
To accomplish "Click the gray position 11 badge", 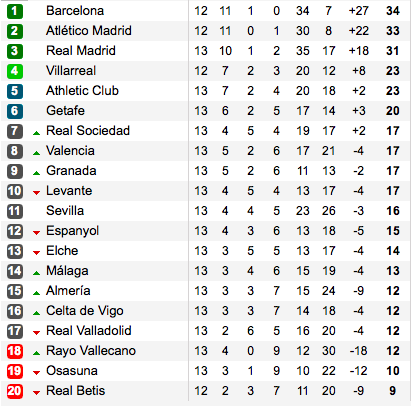I will [15, 211].
